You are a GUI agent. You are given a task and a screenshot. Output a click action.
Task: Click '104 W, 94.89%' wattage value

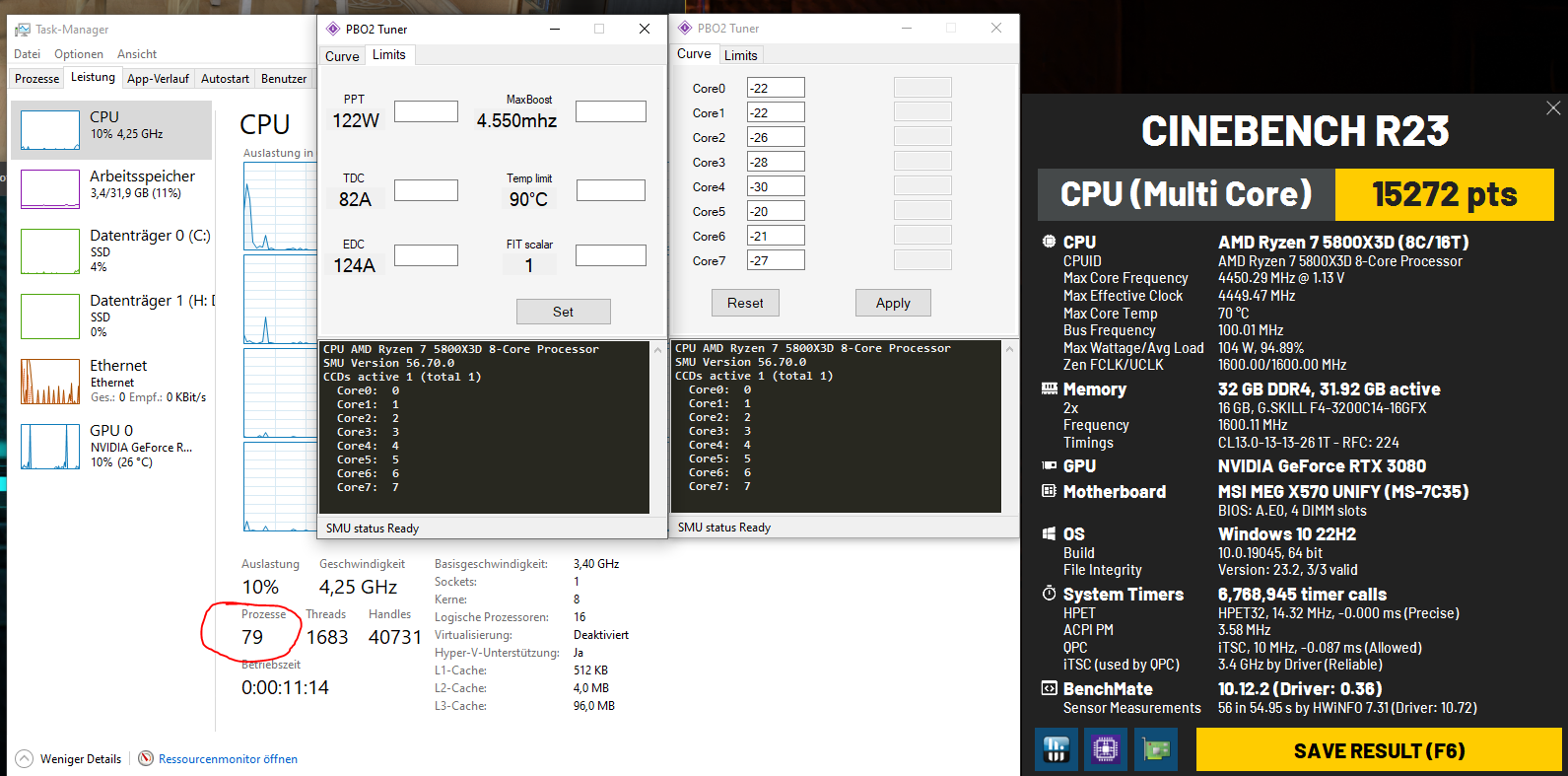[x=1261, y=348]
